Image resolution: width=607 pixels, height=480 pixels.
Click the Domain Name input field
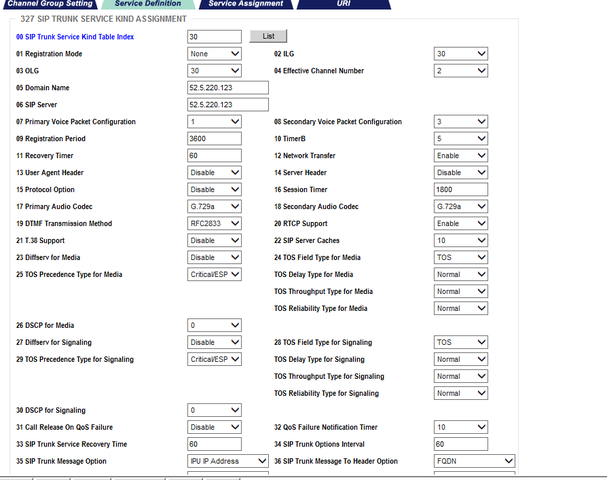(x=228, y=88)
